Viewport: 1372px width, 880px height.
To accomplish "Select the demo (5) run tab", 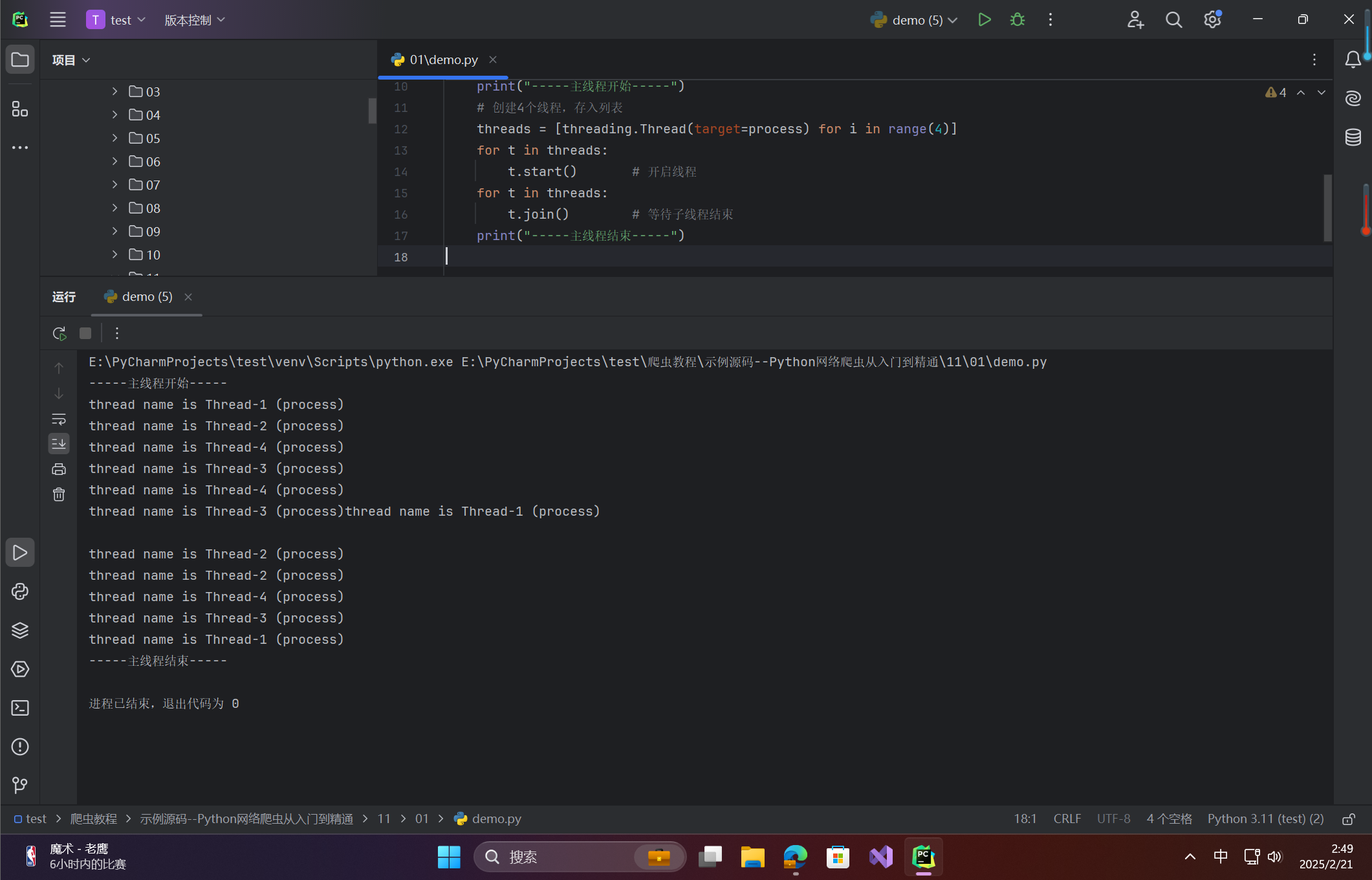I will coord(146,296).
